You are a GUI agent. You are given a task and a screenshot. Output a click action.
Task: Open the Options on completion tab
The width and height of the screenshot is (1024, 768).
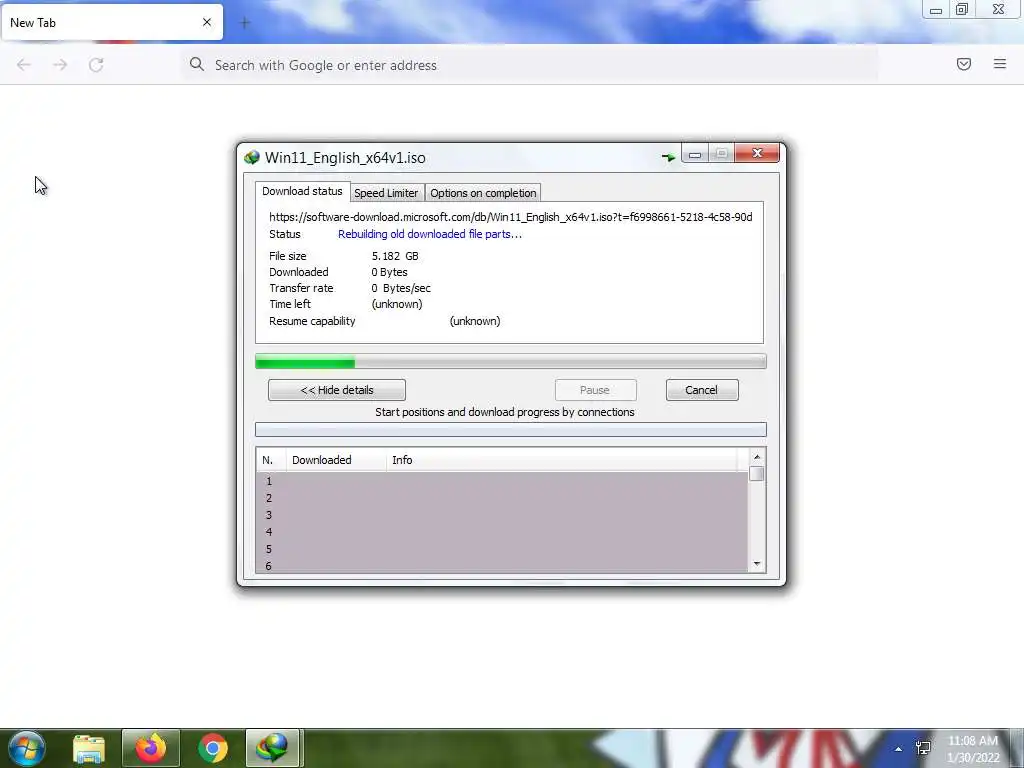483,193
